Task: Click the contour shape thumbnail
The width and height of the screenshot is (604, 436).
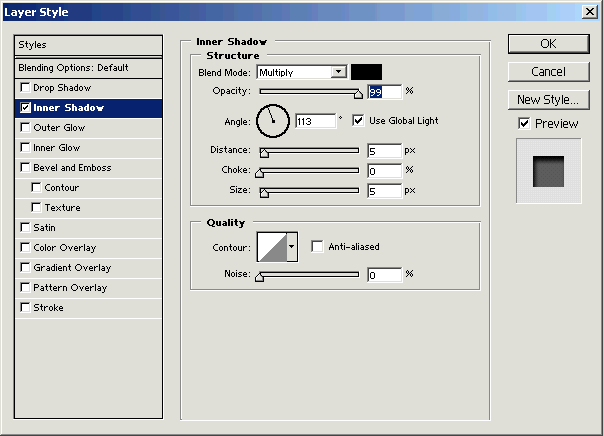Action: [x=272, y=247]
